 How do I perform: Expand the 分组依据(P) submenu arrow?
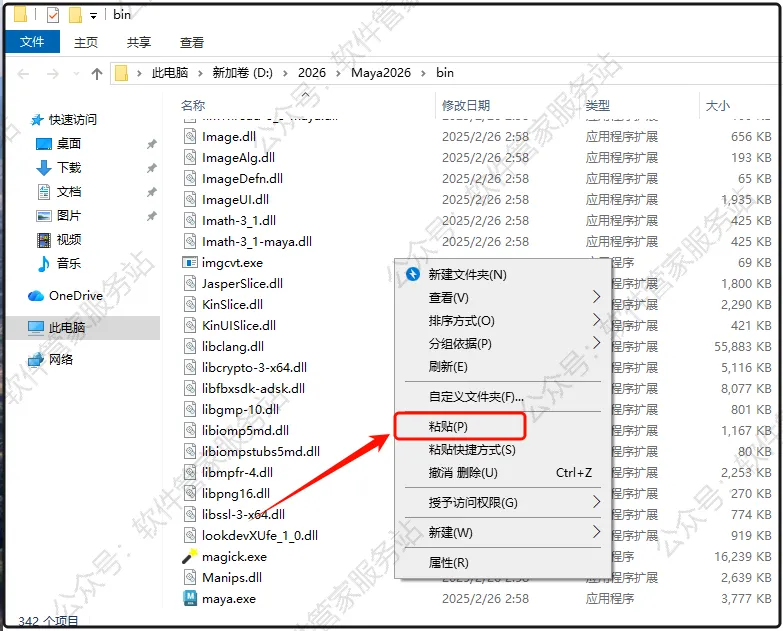pos(596,343)
